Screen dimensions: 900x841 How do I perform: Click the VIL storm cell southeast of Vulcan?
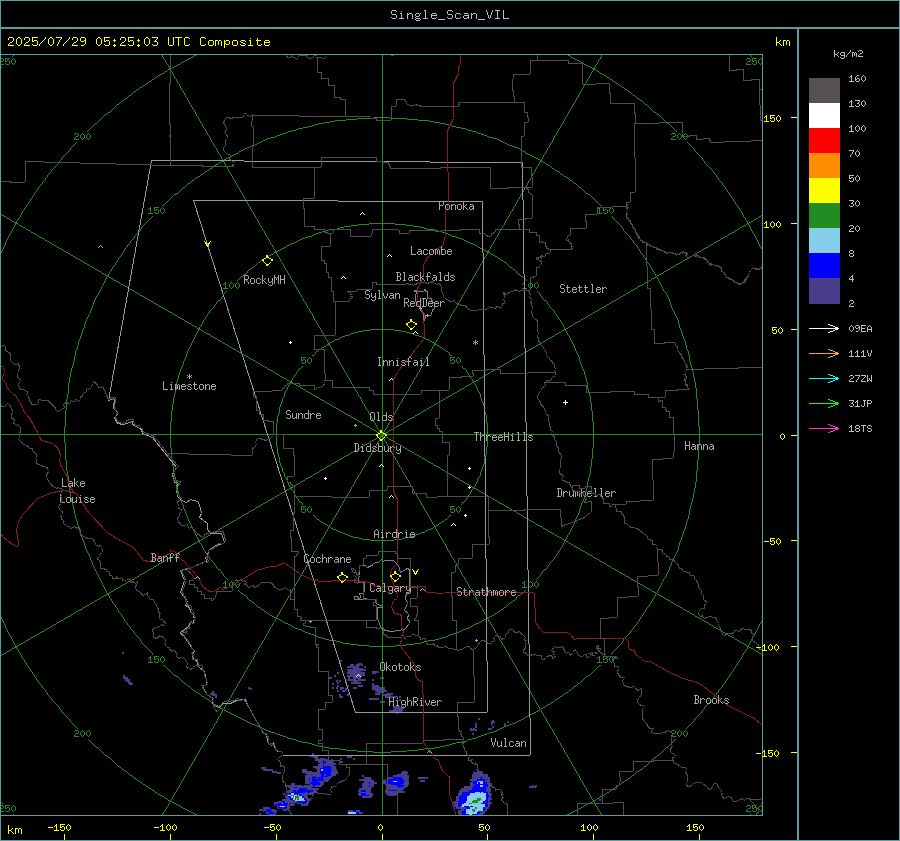(x=474, y=795)
